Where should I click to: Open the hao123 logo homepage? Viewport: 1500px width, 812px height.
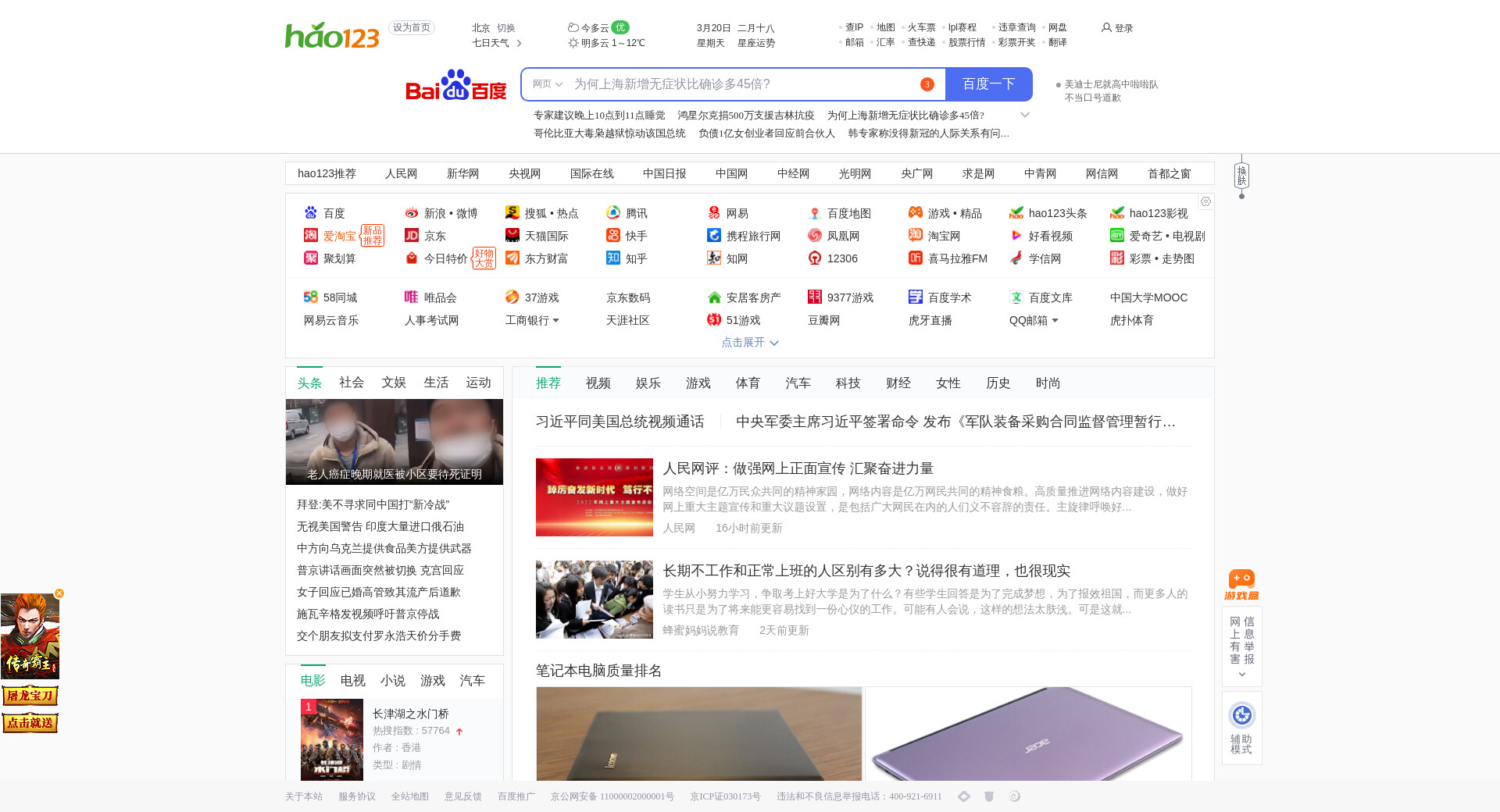[332, 35]
